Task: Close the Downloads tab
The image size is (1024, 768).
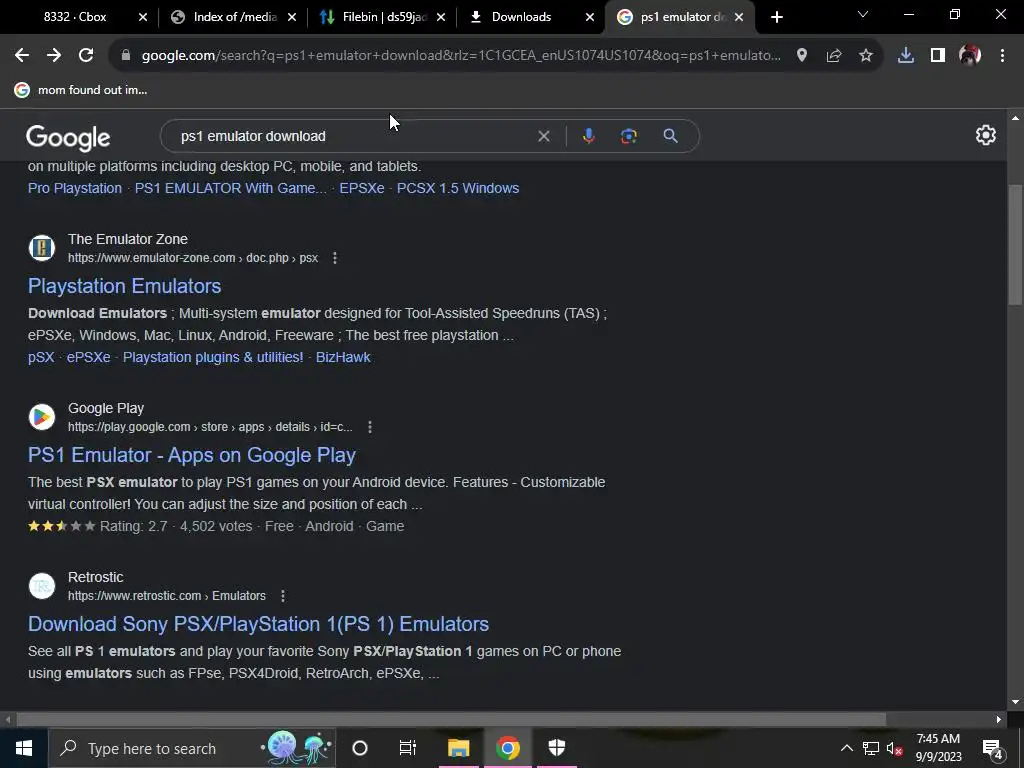Action: 590,17
